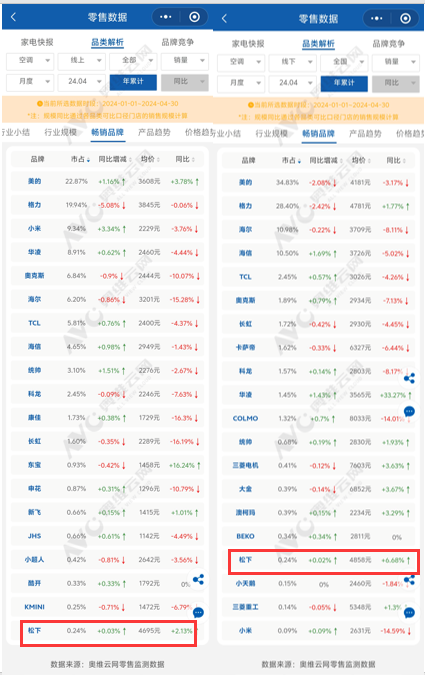Open 奥克斯 brand in the left panel list

(34, 276)
